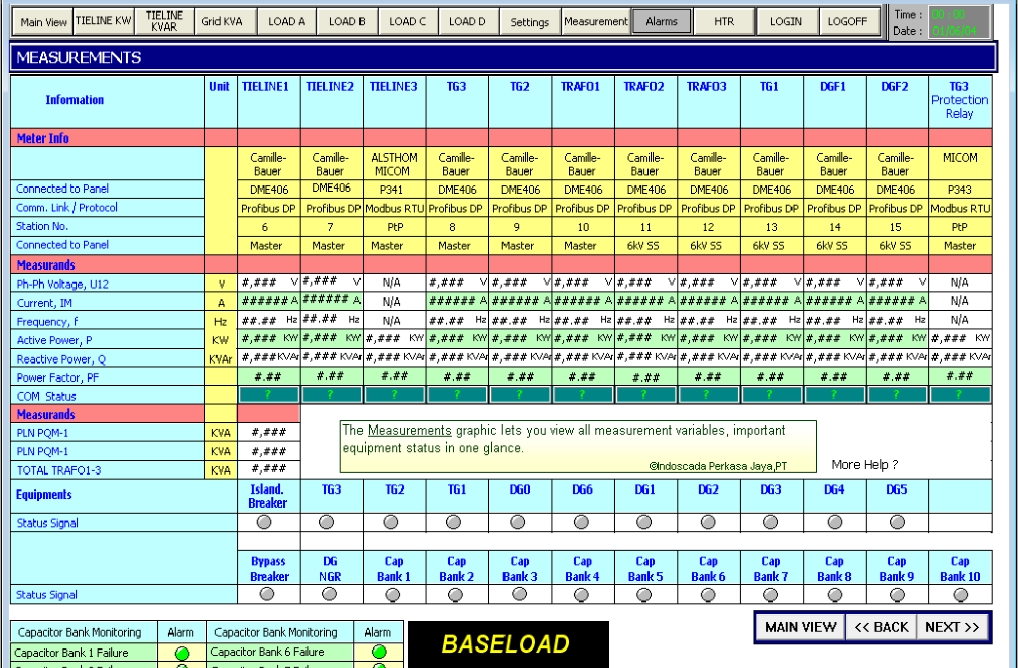Screen dimensions: 1018x668
Task: Click the Island Breaker status signal indicator
Action: (268, 522)
